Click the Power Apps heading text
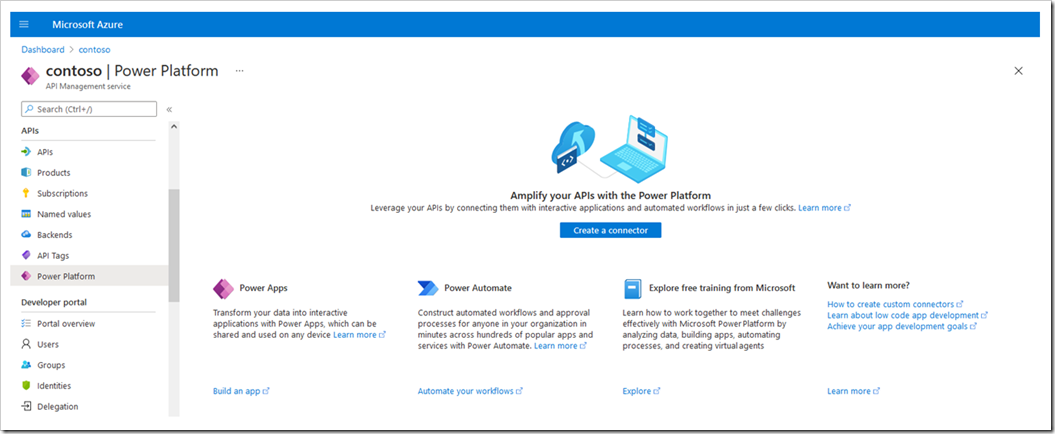Viewport: 1055px width, 434px height. tap(264, 288)
